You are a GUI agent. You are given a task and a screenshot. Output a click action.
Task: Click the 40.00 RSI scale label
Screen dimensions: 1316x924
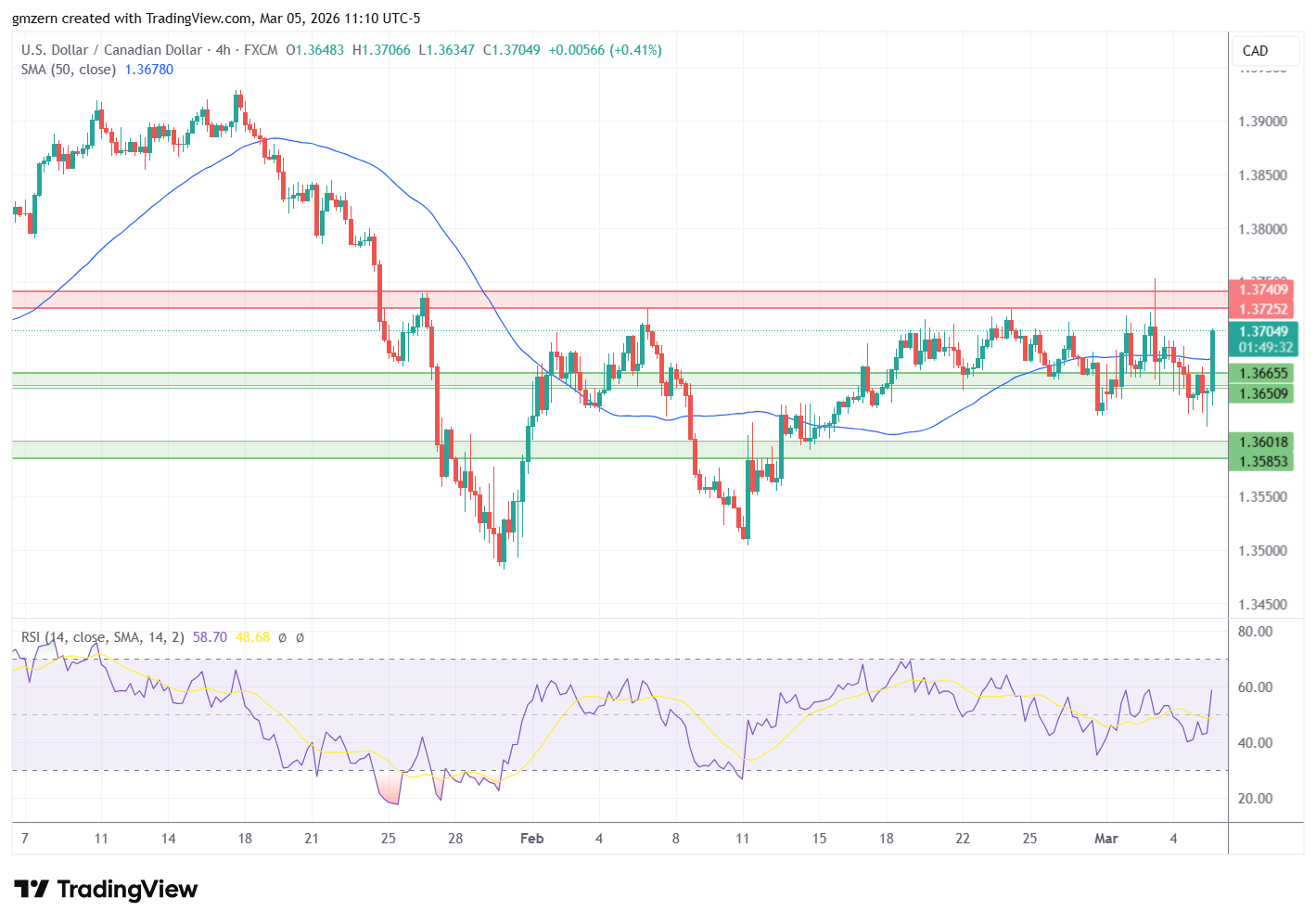pos(1256,743)
